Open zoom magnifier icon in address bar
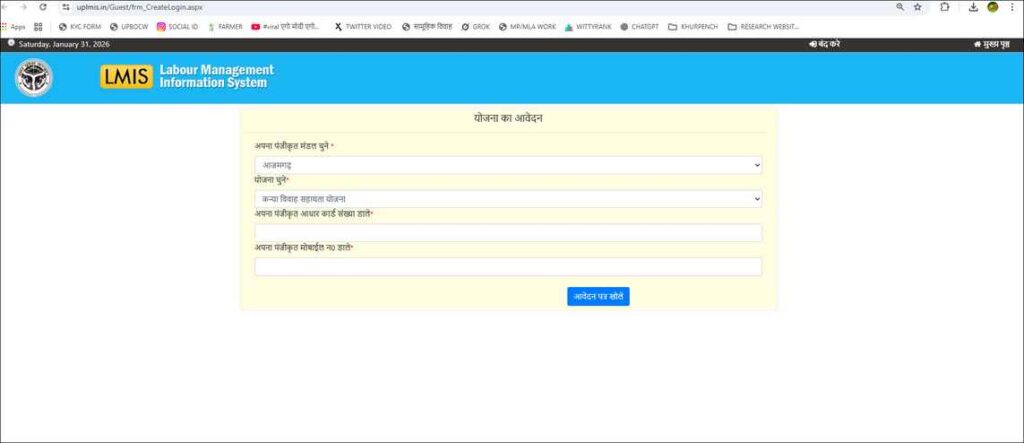 tap(901, 7)
